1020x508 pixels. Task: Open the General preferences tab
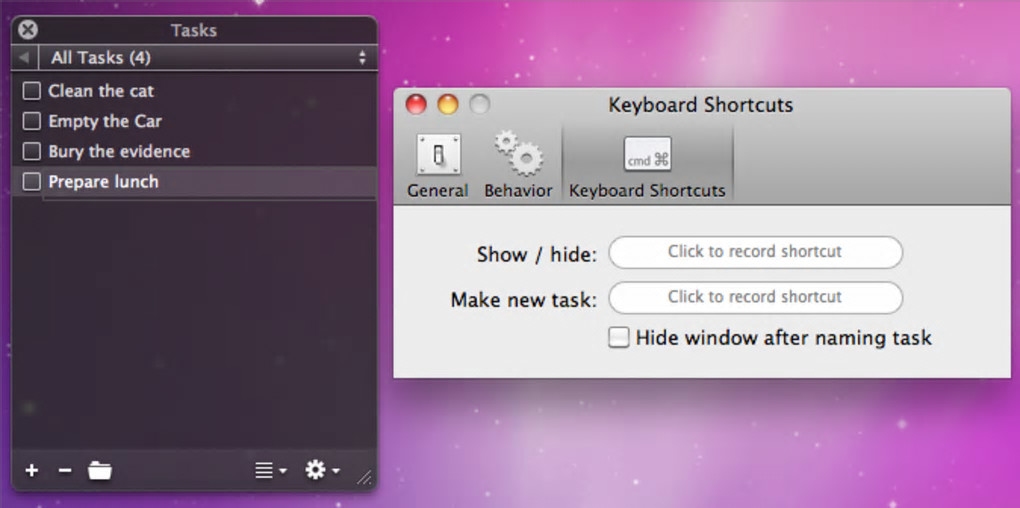438,165
